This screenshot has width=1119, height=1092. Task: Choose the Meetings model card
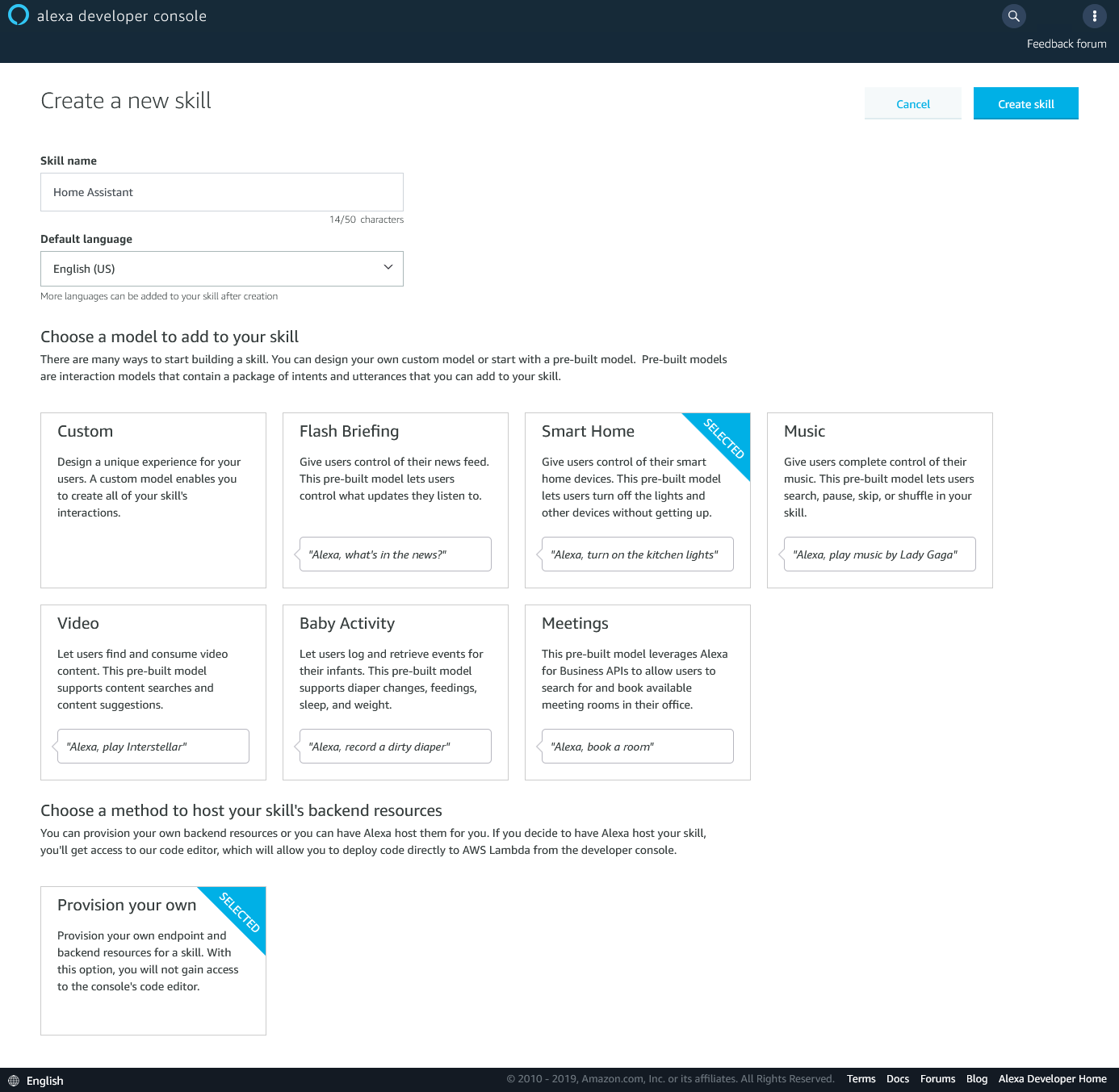[638, 692]
